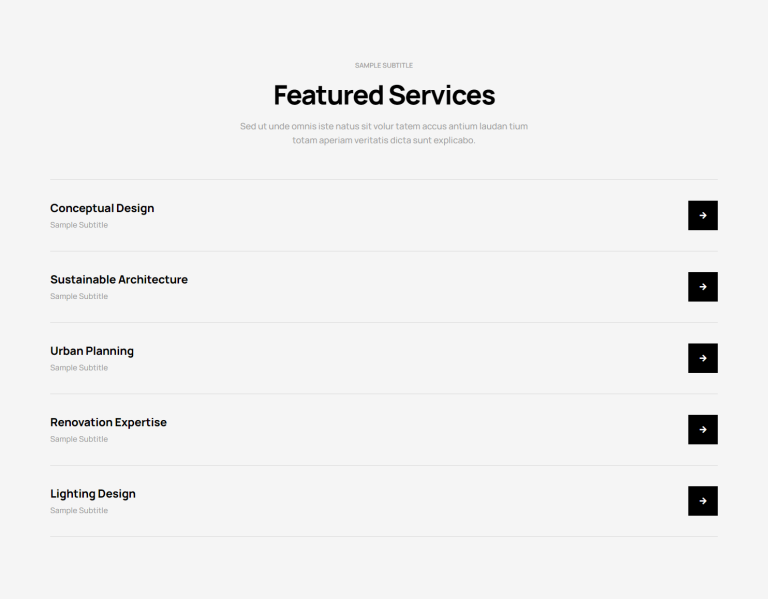Click the arrow beside Sustainable Architecture
Screen dimensions: 768x599
703,287
